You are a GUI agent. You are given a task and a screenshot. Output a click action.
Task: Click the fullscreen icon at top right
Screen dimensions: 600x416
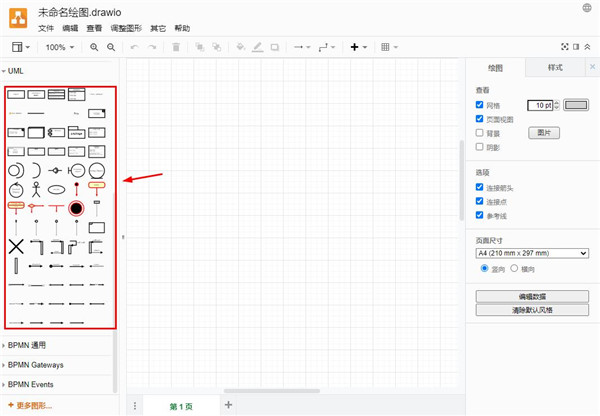tap(564, 47)
